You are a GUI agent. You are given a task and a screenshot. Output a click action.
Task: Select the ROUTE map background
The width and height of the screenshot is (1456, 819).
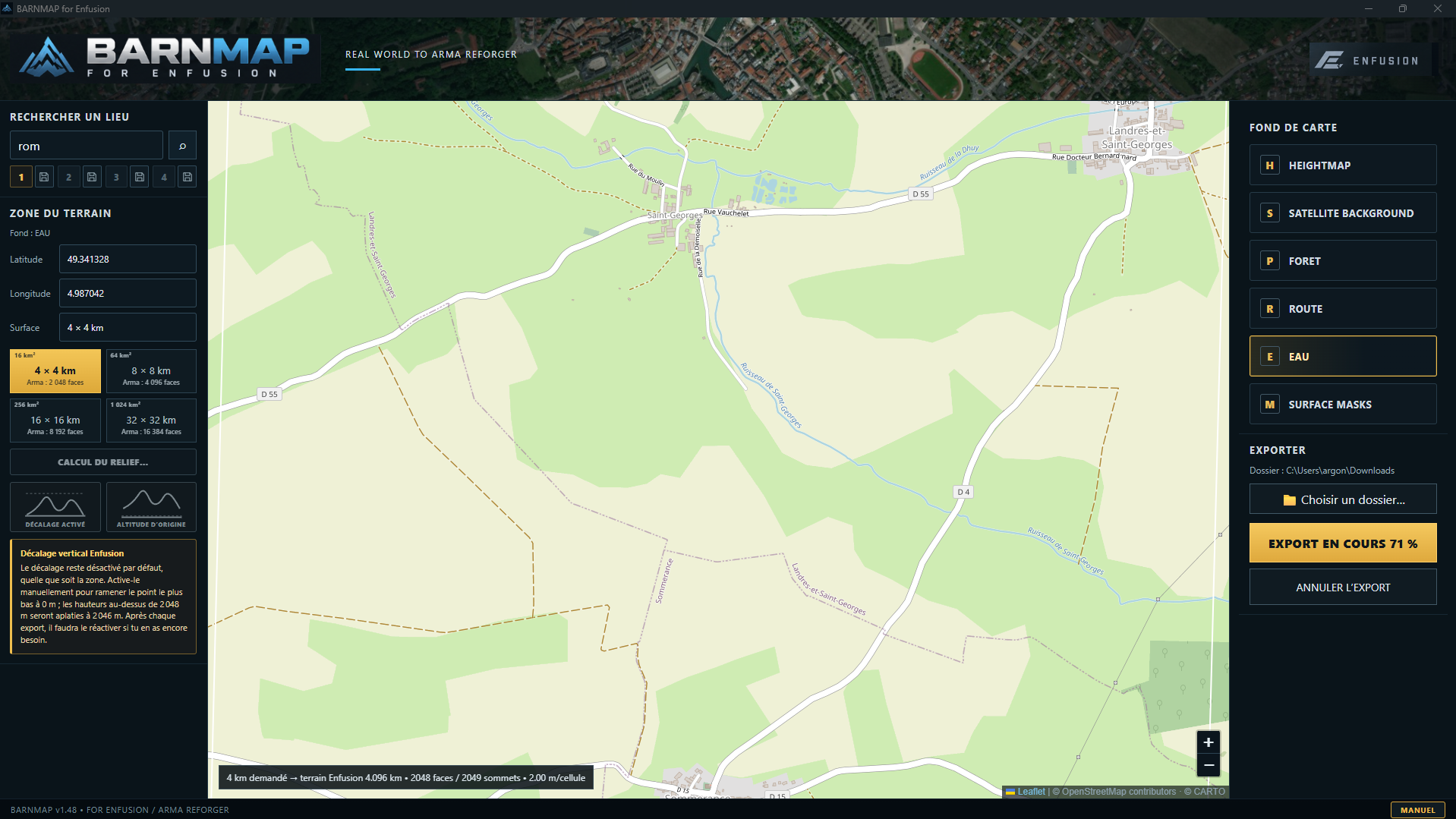pos(1343,308)
